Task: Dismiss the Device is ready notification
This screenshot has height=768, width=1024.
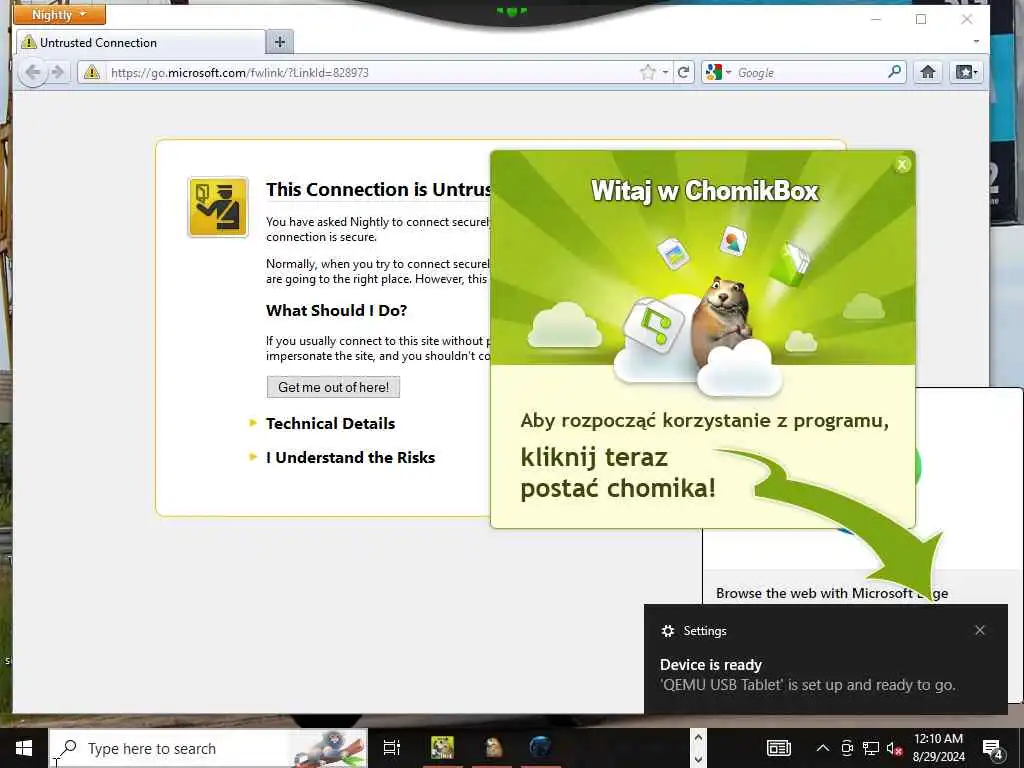Action: point(980,630)
